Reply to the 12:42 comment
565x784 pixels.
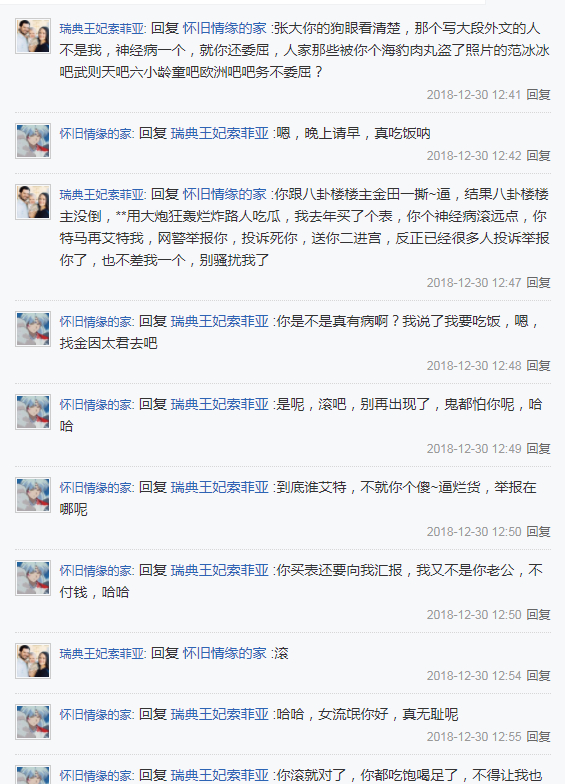538,156
